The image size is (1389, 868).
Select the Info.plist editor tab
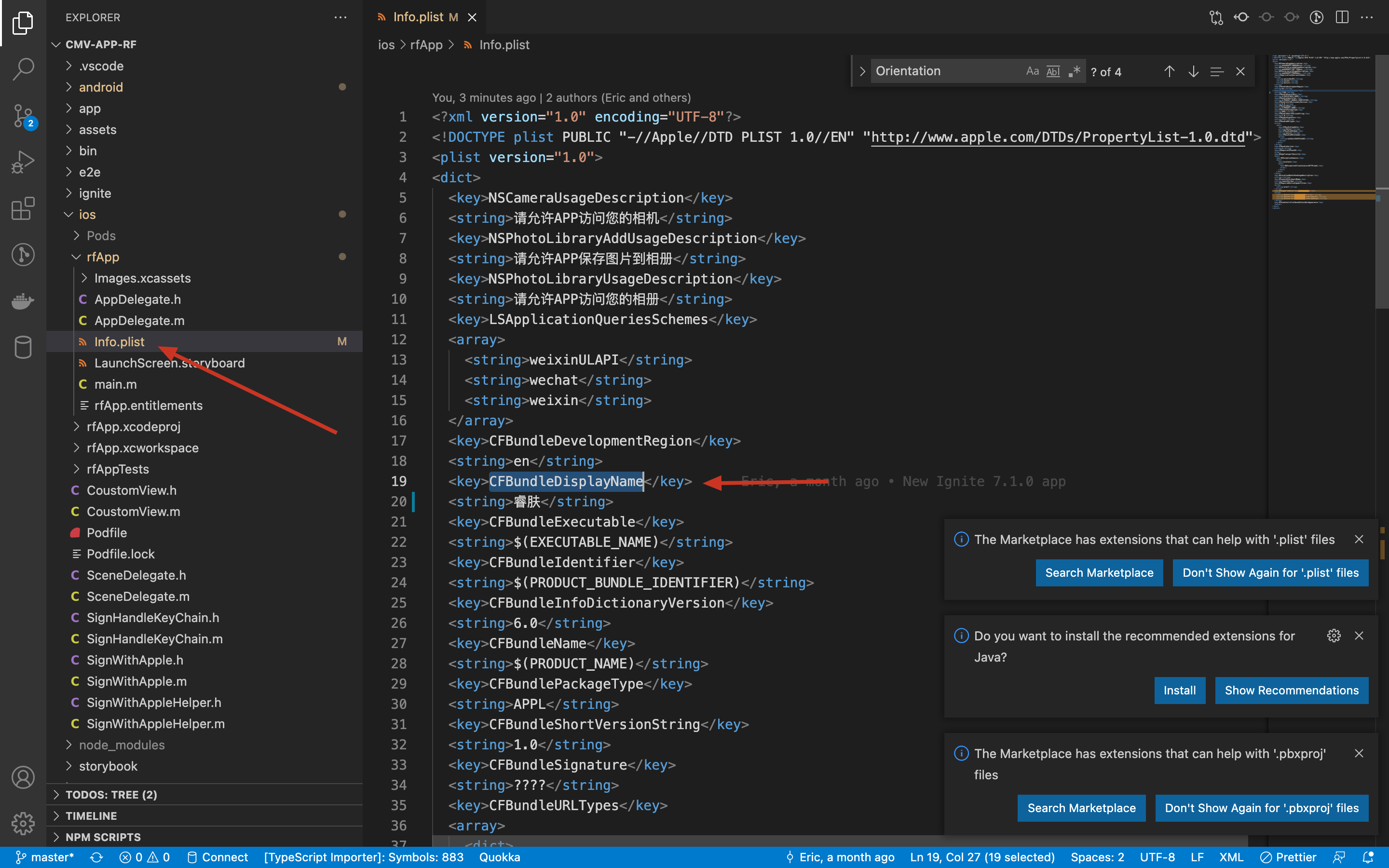418,17
